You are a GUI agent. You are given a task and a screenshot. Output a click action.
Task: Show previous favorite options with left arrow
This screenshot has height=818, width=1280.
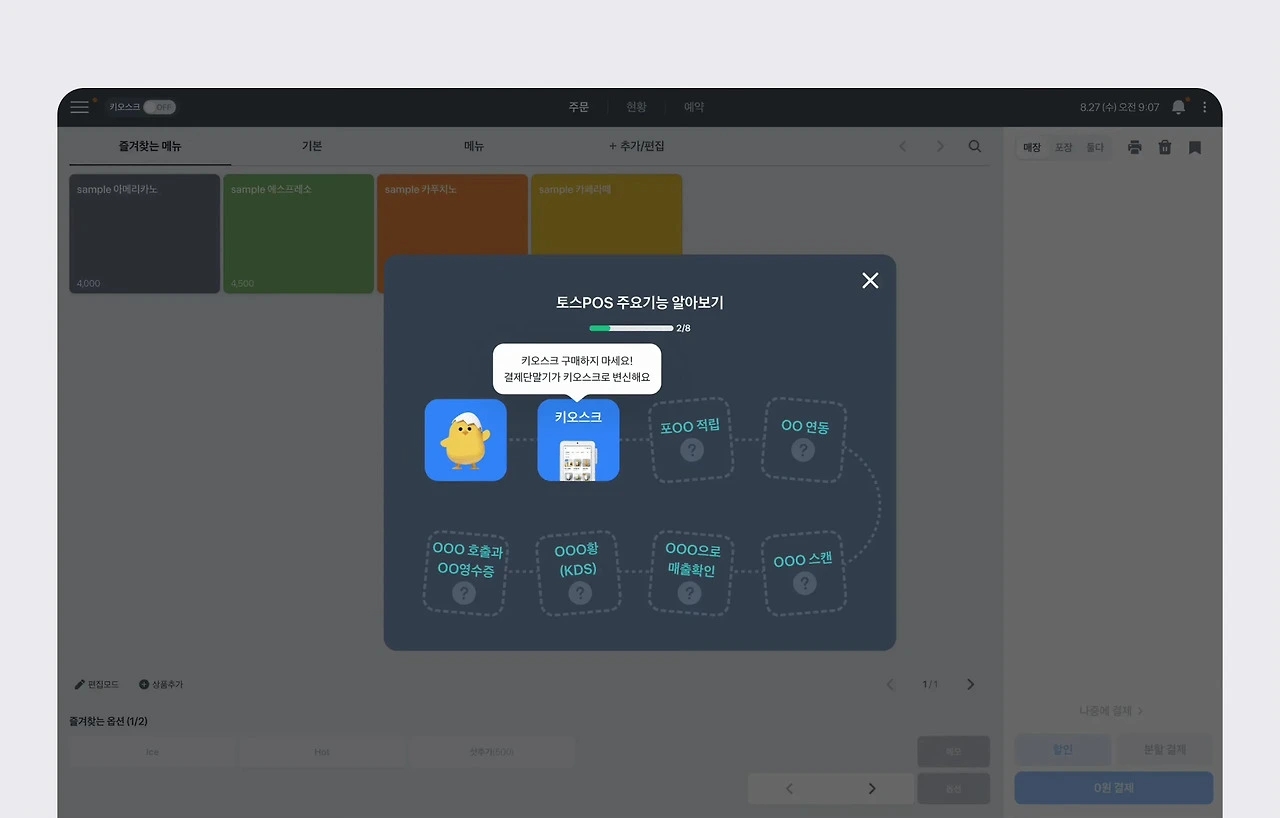tap(789, 788)
